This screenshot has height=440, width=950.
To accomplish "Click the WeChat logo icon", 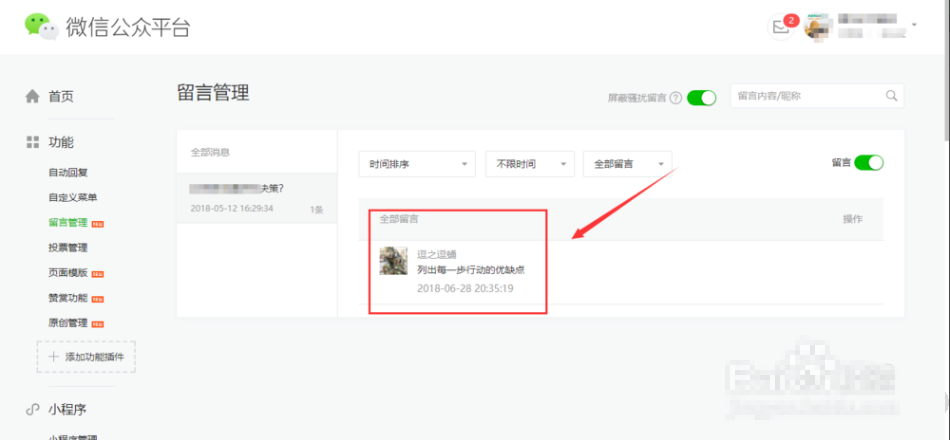I will (x=41, y=27).
